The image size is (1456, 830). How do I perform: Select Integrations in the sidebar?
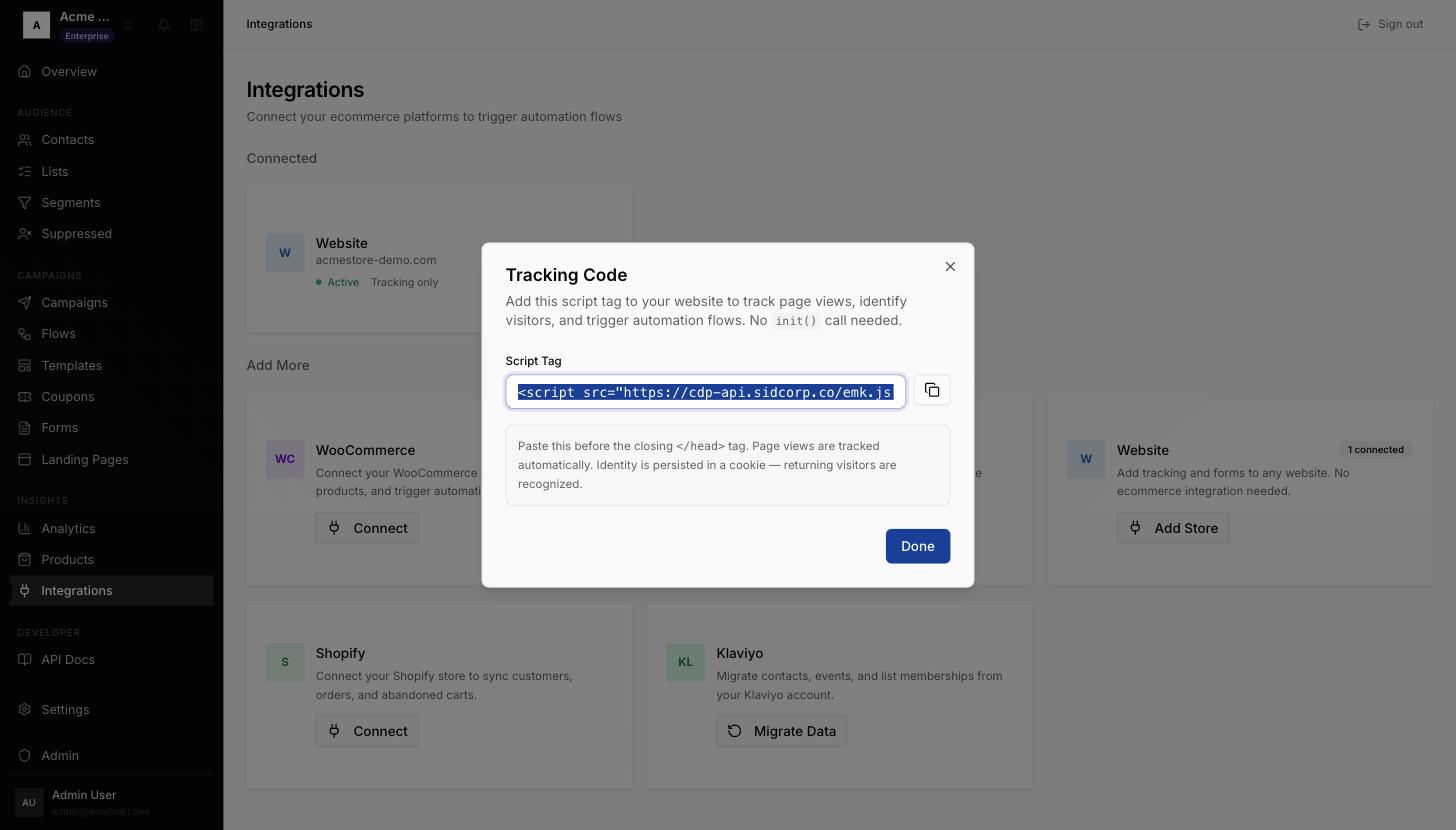click(112, 591)
